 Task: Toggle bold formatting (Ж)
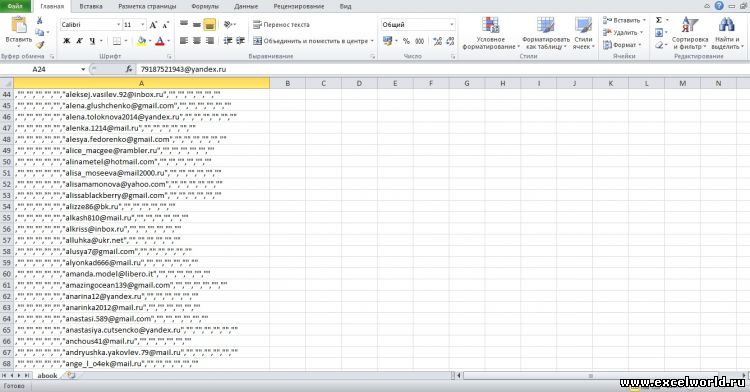pyautogui.click(x=66, y=41)
